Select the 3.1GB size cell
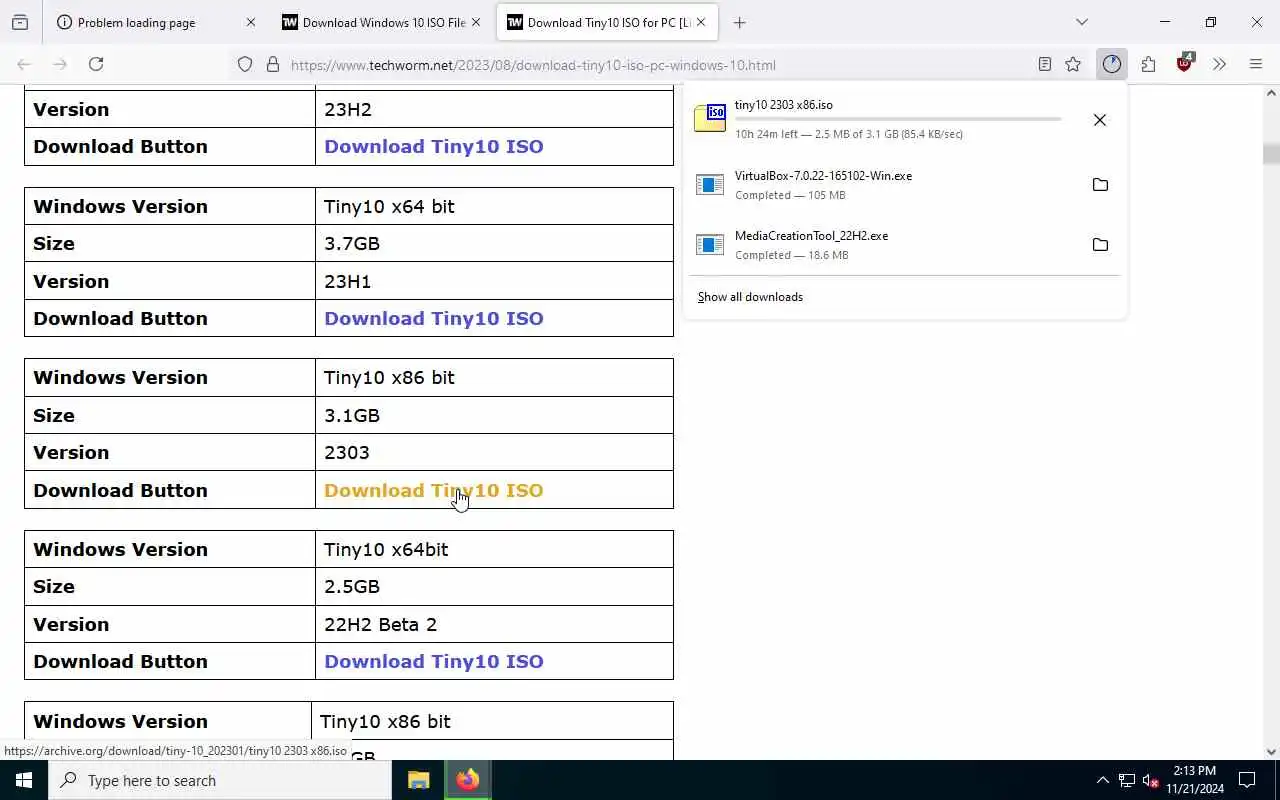1280x800 pixels. 494,415
